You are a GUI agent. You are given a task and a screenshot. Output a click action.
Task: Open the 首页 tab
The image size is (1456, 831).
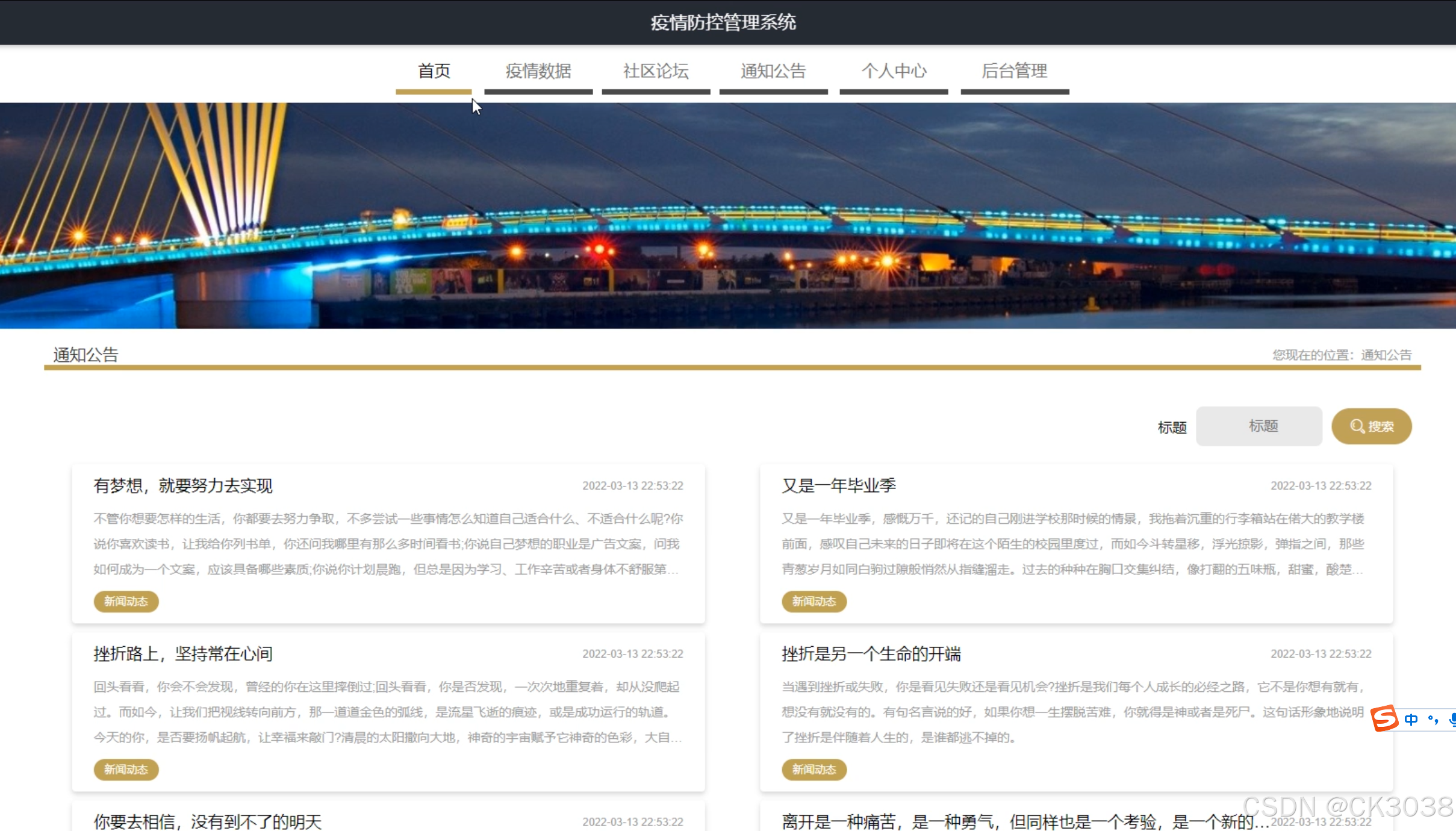pyautogui.click(x=434, y=71)
